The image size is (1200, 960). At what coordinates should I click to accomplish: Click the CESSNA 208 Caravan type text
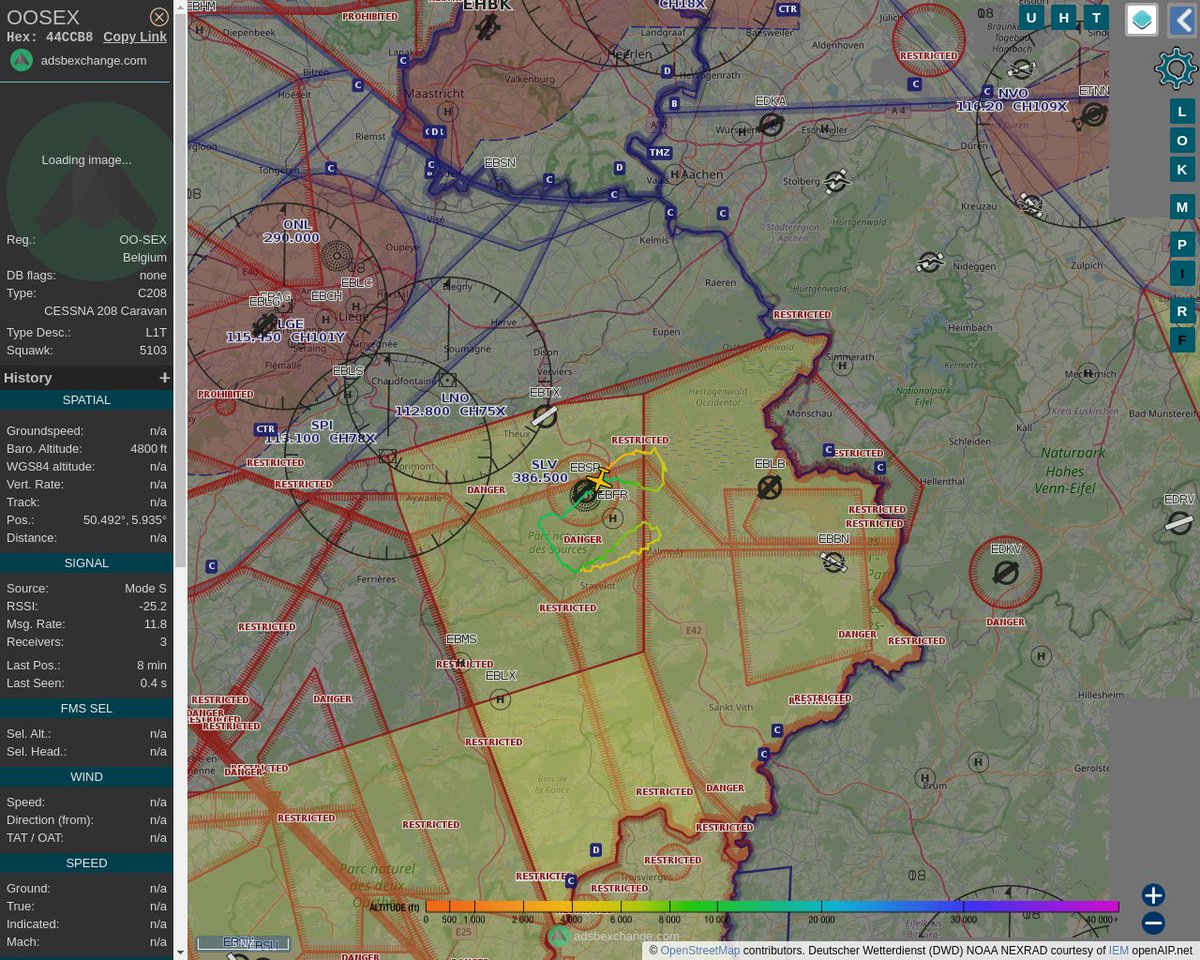[105, 311]
